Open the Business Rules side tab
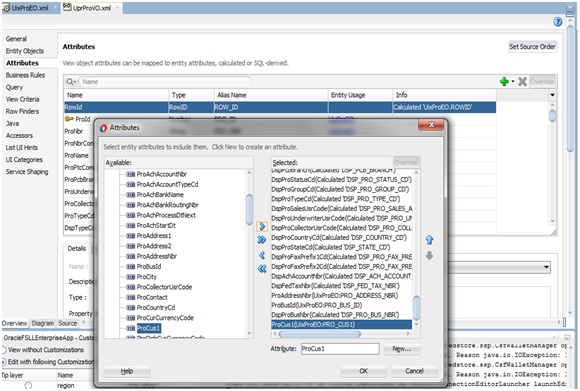 (x=25, y=75)
